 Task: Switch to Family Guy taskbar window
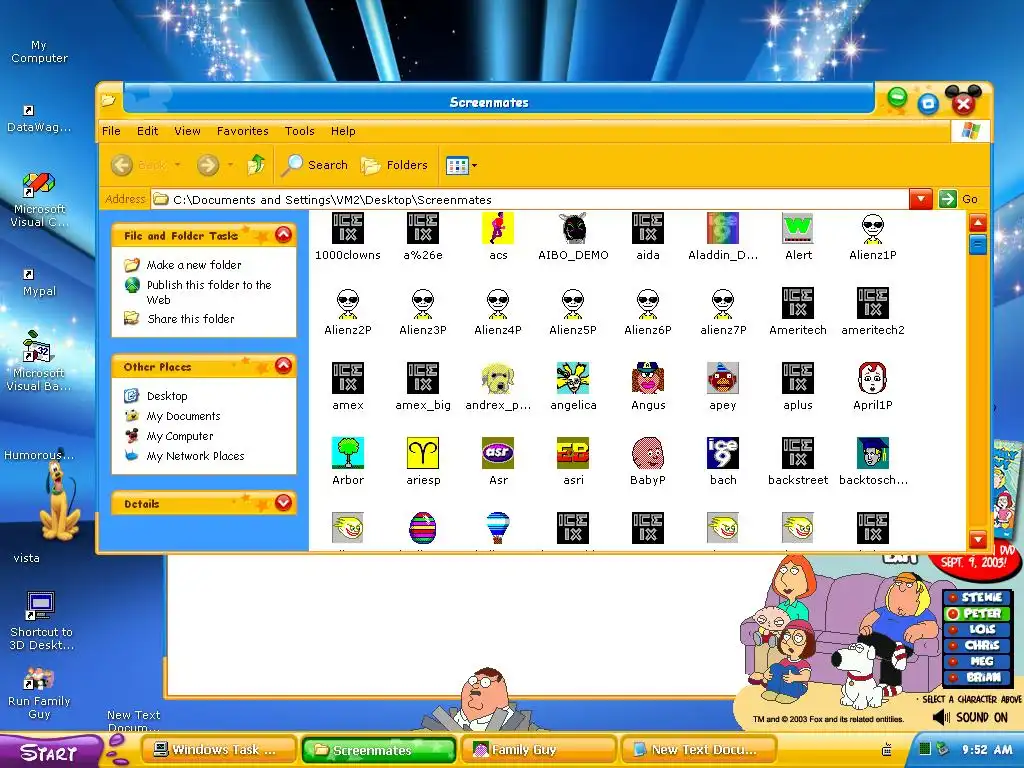(x=539, y=750)
